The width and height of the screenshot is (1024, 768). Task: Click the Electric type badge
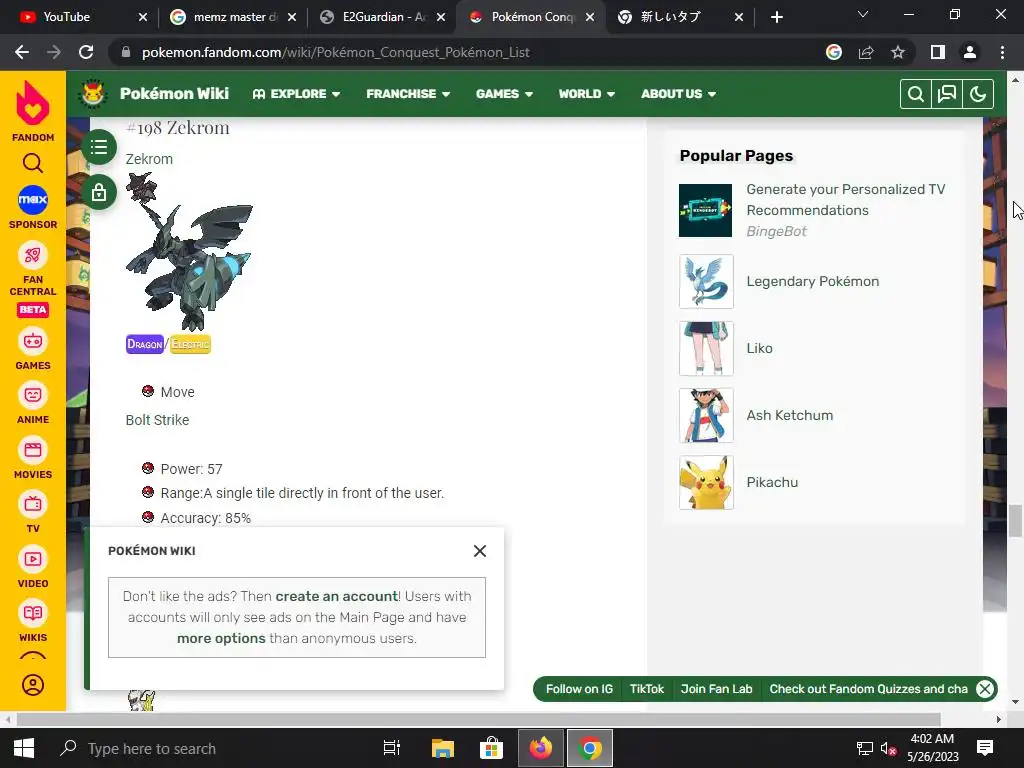pos(191,344)
